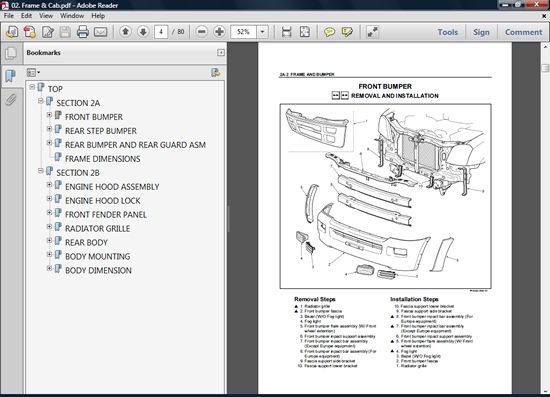Viewport: 550px width, 397px height.
Task: Collapse the SECTION 2B node
Action: click(41, 171)
